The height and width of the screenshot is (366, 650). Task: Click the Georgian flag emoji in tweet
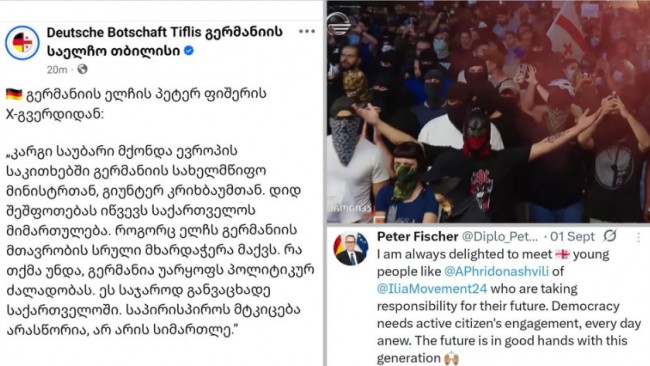pyautogui.click(x=563, y=254)
